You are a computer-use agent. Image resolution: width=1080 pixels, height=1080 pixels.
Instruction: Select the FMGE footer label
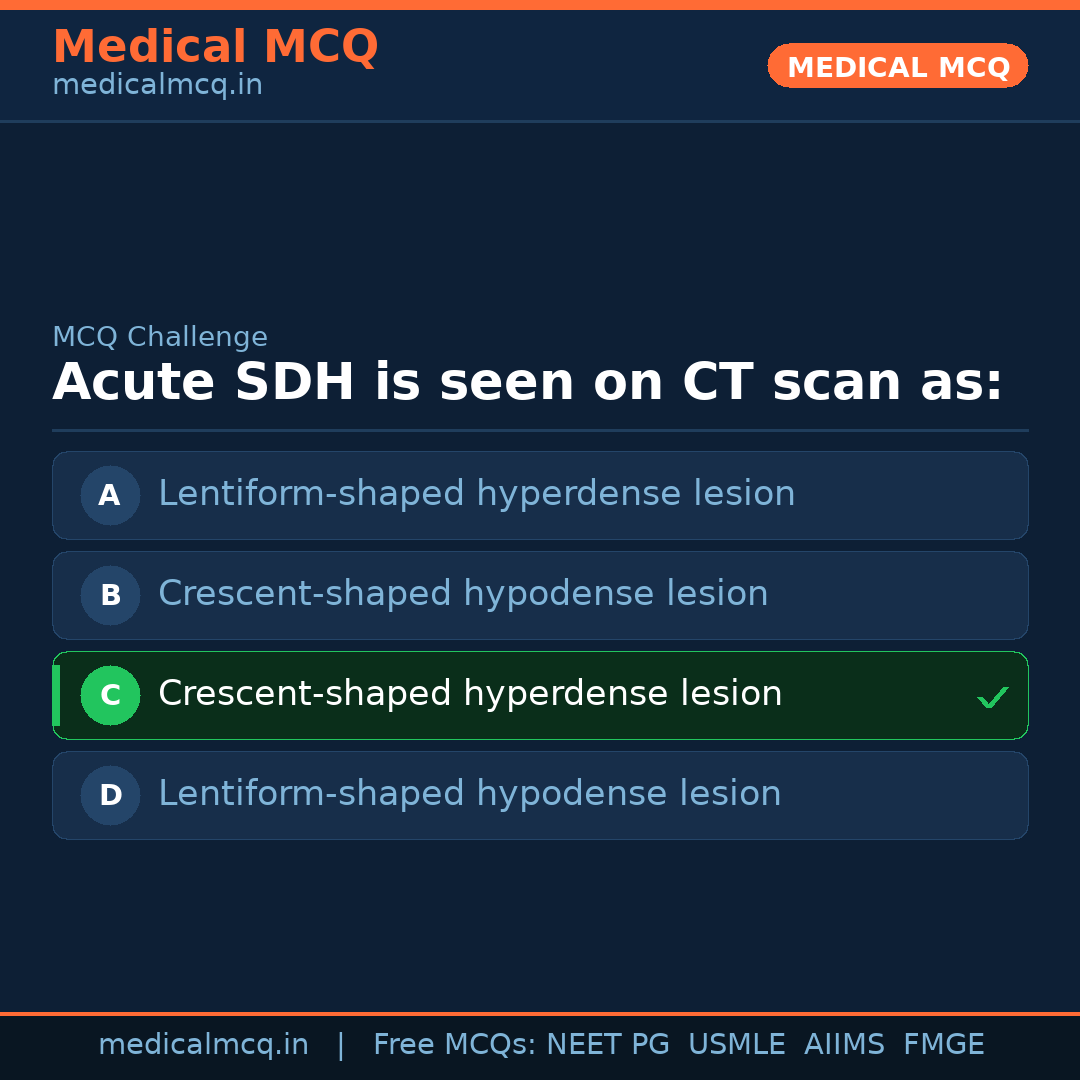point(944,1045)
